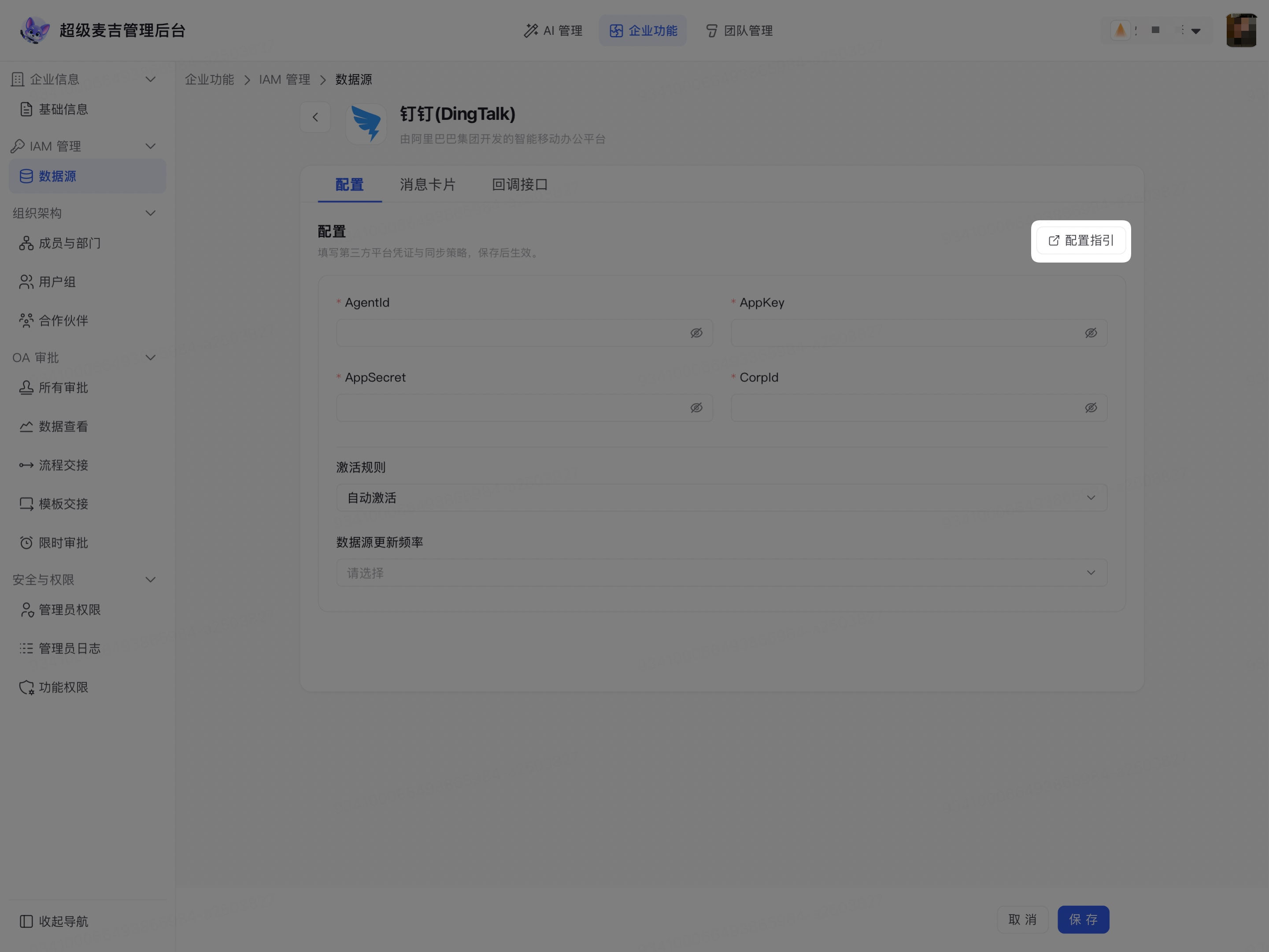
Task: Select 数据源 sidebar item
Action: (x=87, y=176)
